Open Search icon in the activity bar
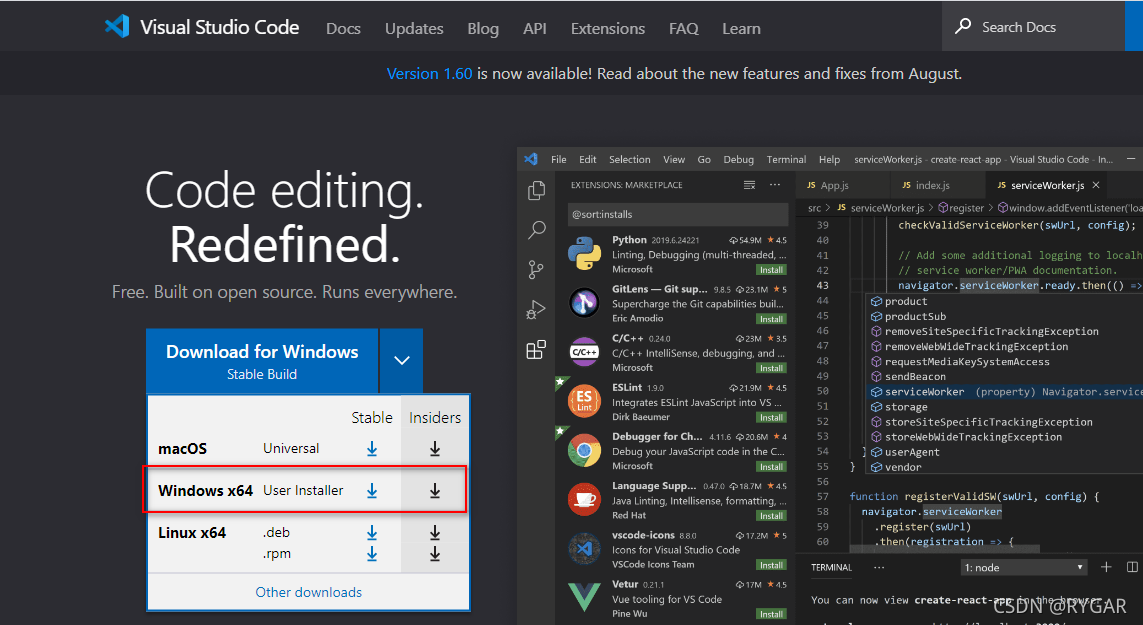This screenshot has width=1143, height=625. pos(537,230)
